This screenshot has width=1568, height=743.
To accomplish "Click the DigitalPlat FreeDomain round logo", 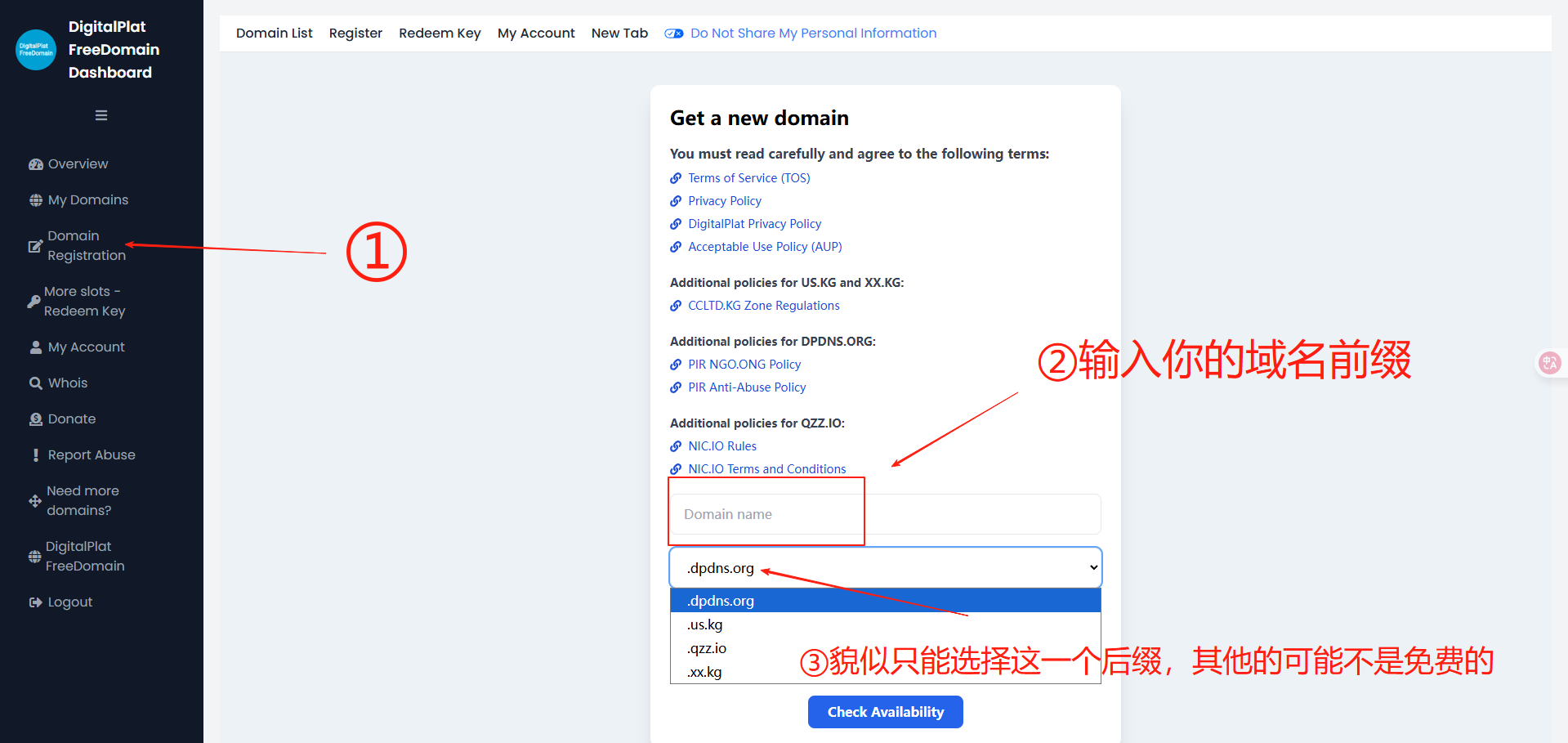I will (x=36, y=50).
